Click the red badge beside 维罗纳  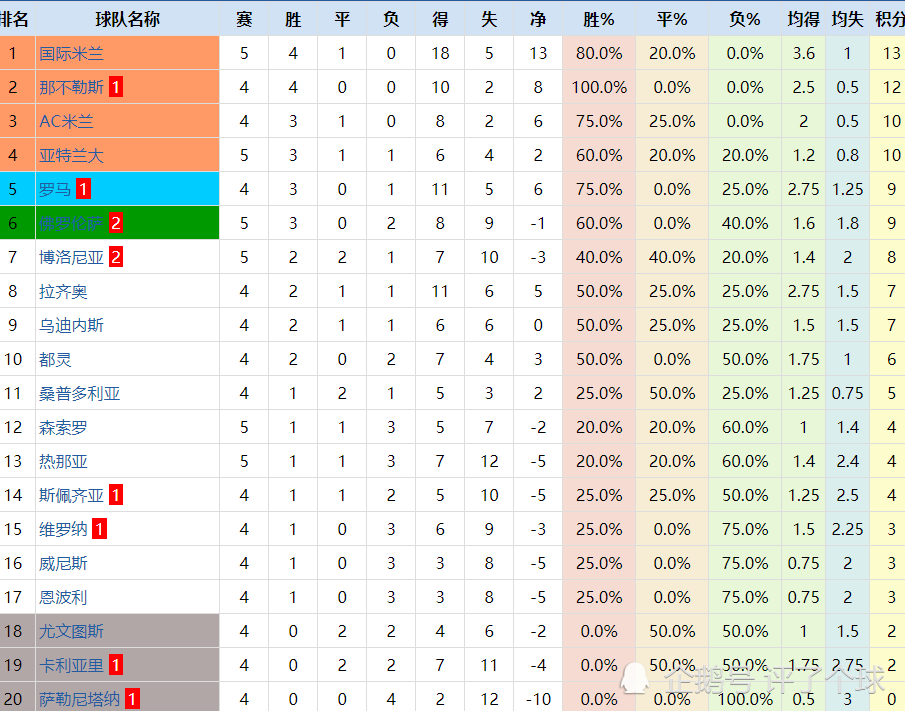pos(99,529)
